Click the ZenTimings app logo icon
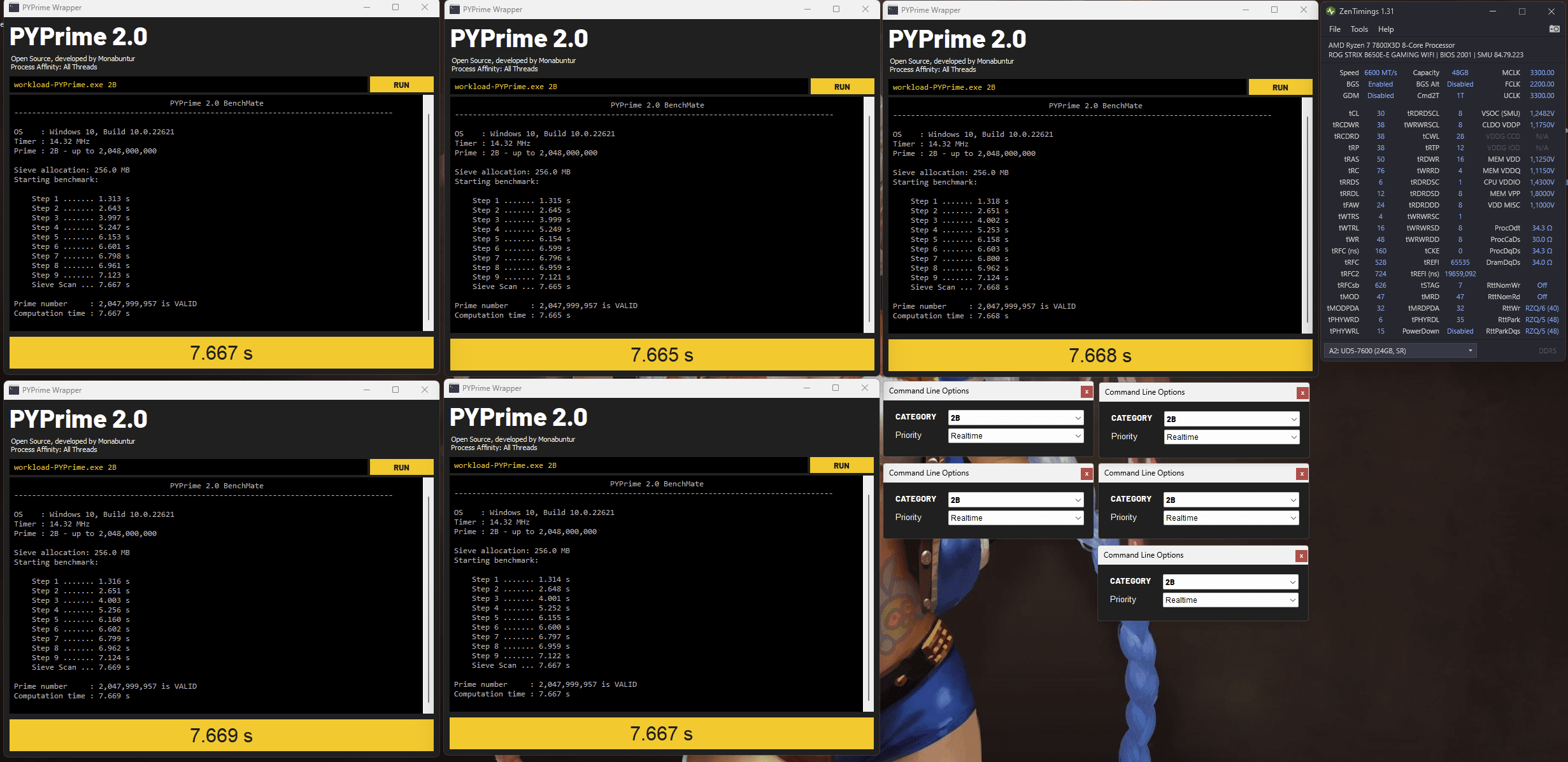Image resolution: width=1568 pixels, height=762 pixels. [1330, 11]
